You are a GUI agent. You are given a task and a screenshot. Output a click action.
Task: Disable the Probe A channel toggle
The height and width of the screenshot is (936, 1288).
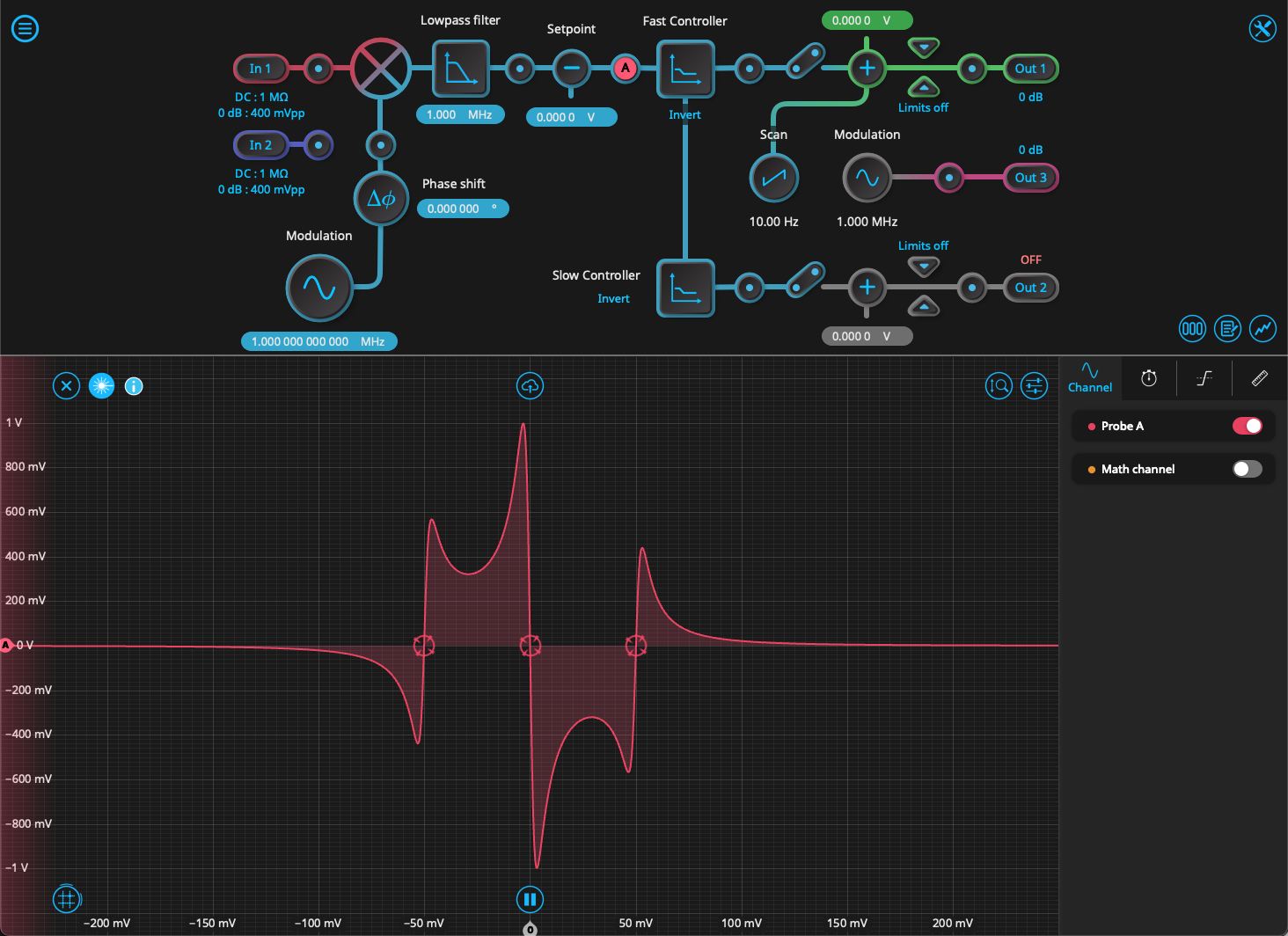pyautogui.click(x=1247, y=426)
